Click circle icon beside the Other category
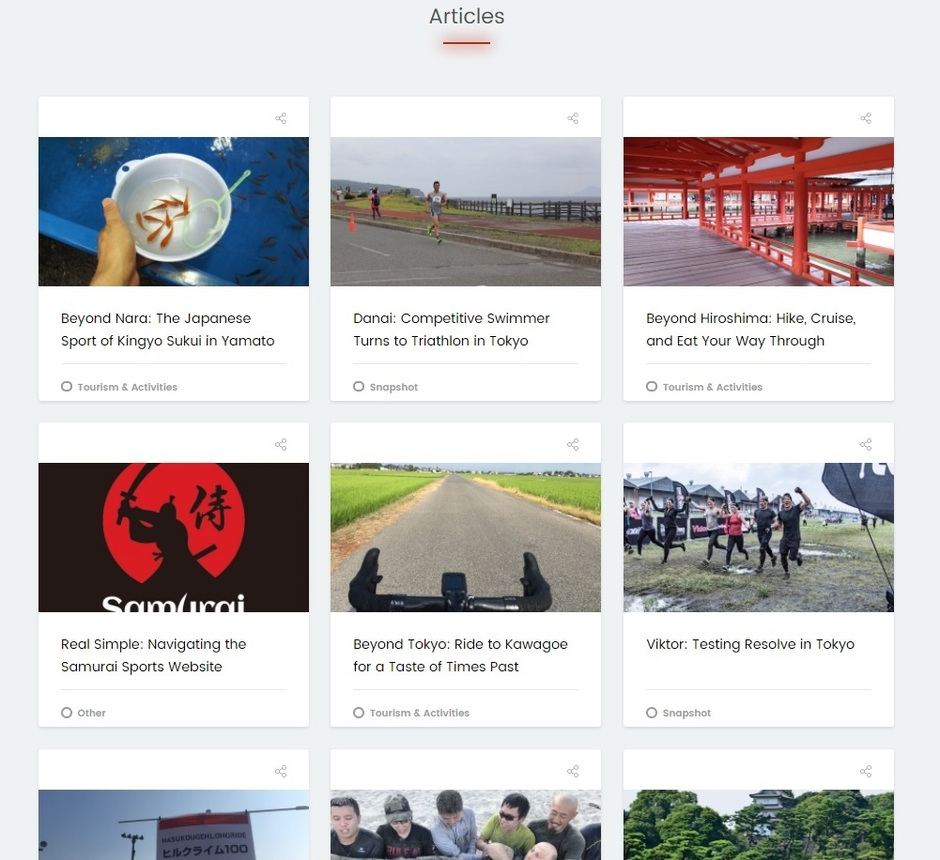 (x=67, y=713)
